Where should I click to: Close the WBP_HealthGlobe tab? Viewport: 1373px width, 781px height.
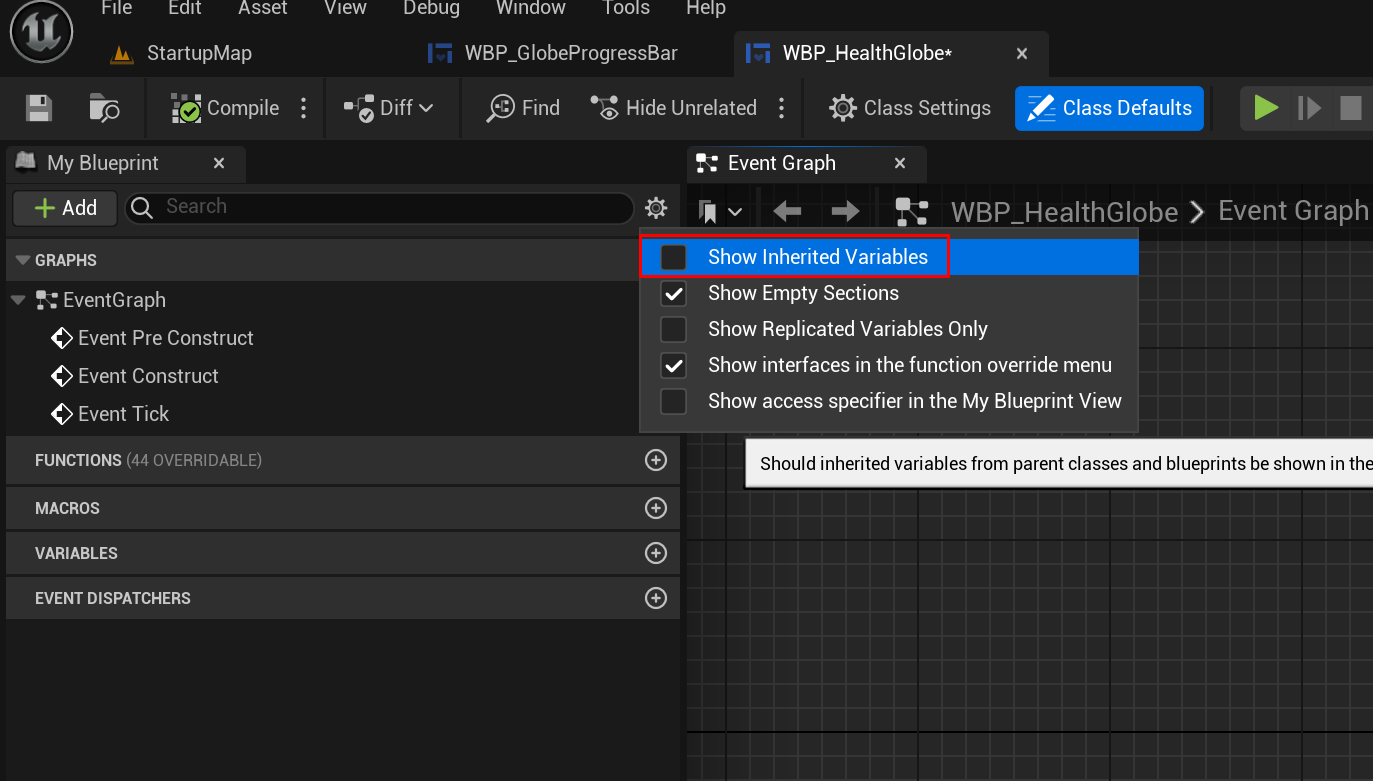tap(1022, 54)
